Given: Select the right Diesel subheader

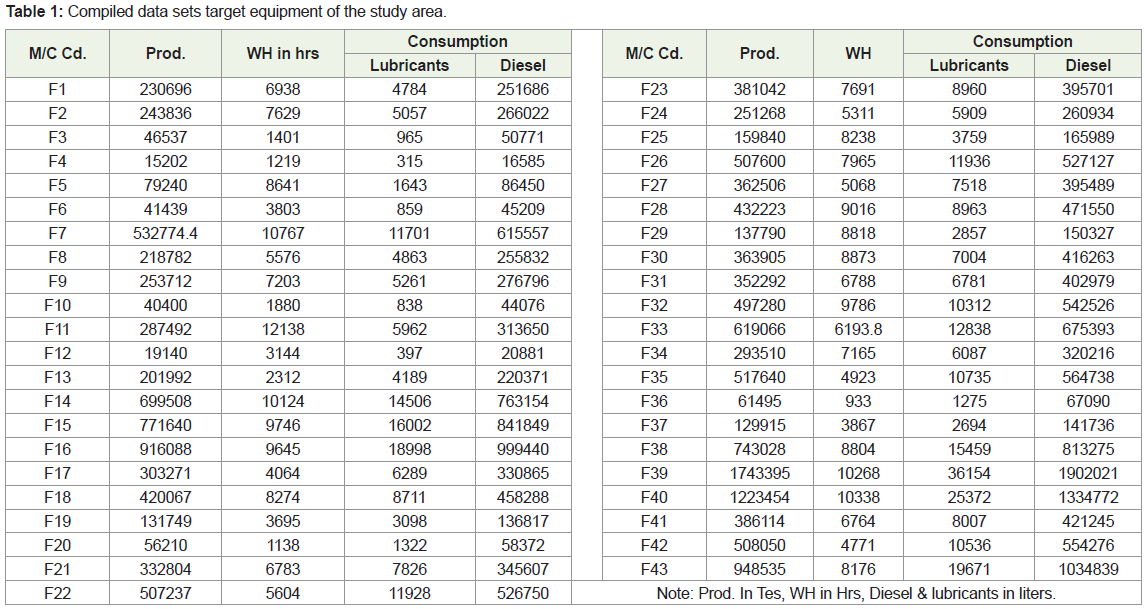Looking at the screenshot, I should (x=1088, y=66).
